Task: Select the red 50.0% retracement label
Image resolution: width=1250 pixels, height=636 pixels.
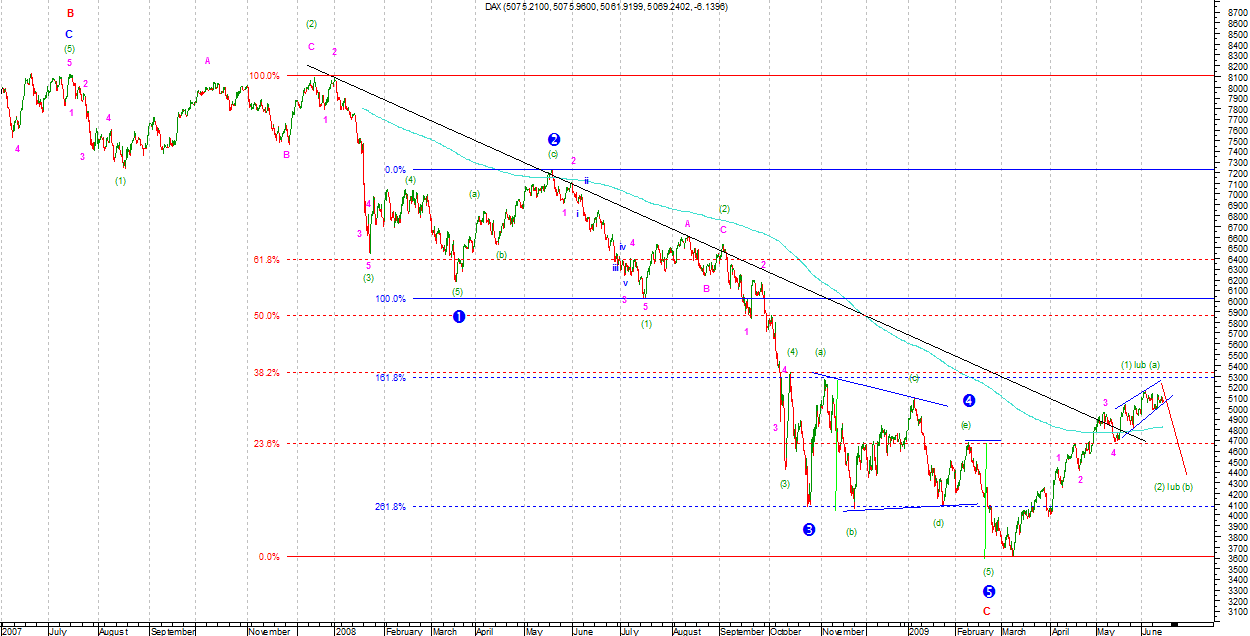Action: (266, 316)
